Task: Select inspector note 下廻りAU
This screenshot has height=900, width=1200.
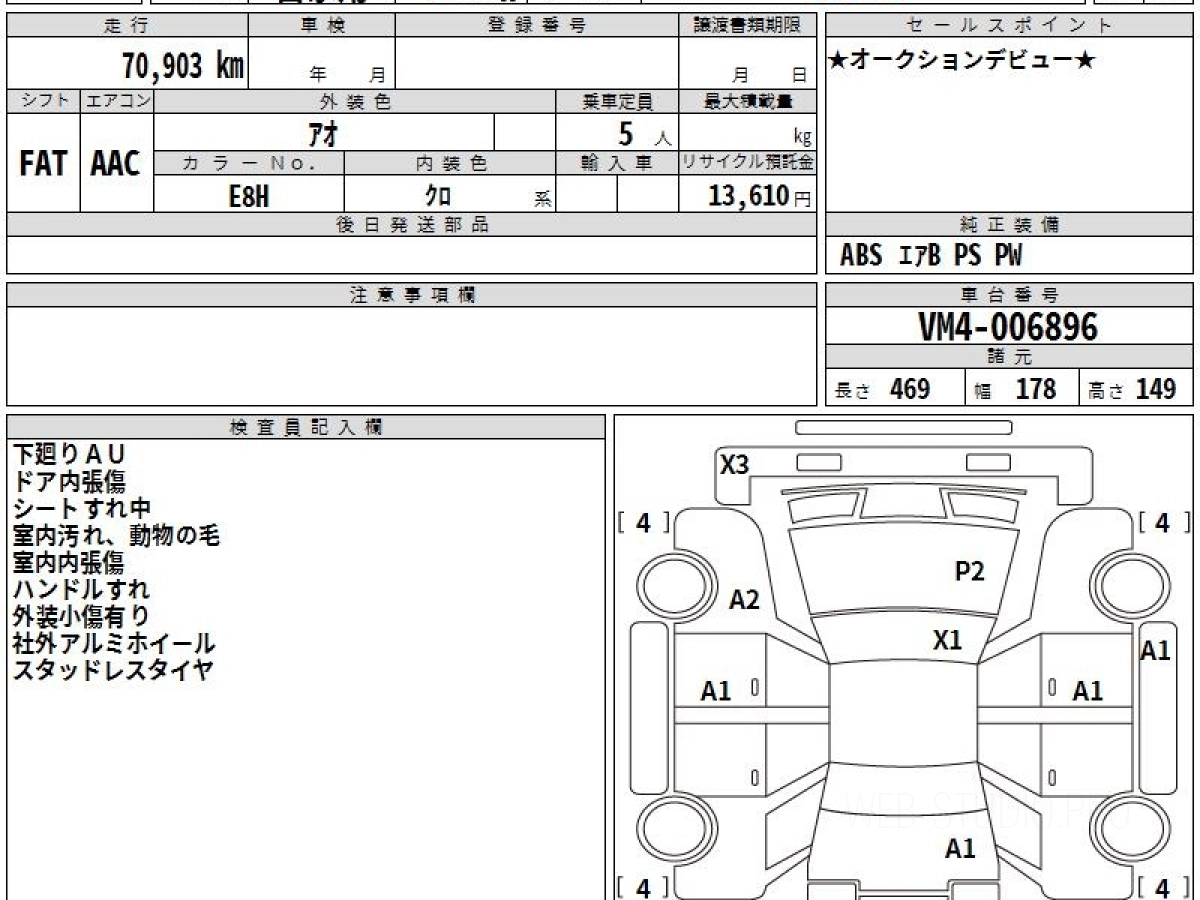Action: pyautogui.click(x=69, y=454)
